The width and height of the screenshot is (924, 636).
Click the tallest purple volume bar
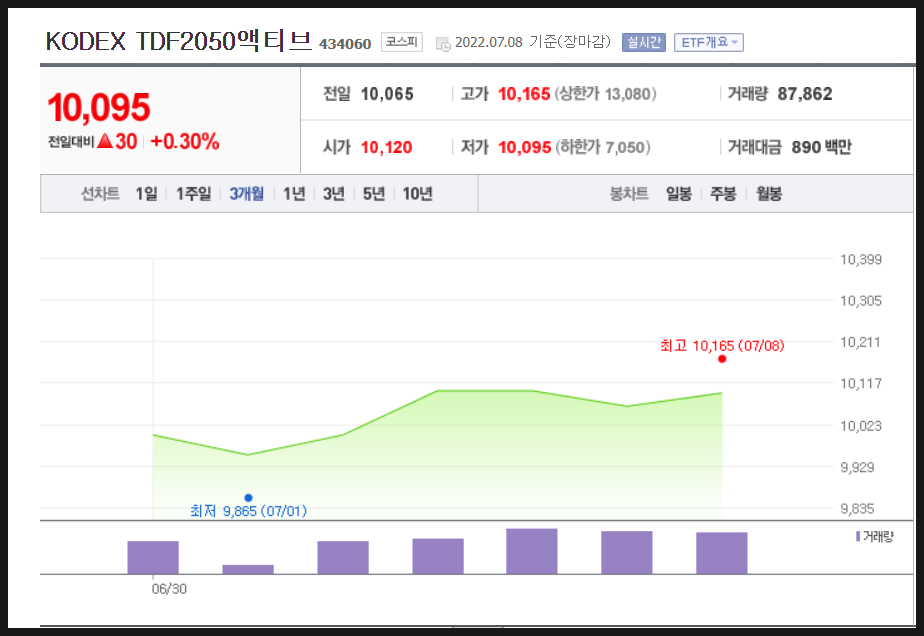coord(532,551)
